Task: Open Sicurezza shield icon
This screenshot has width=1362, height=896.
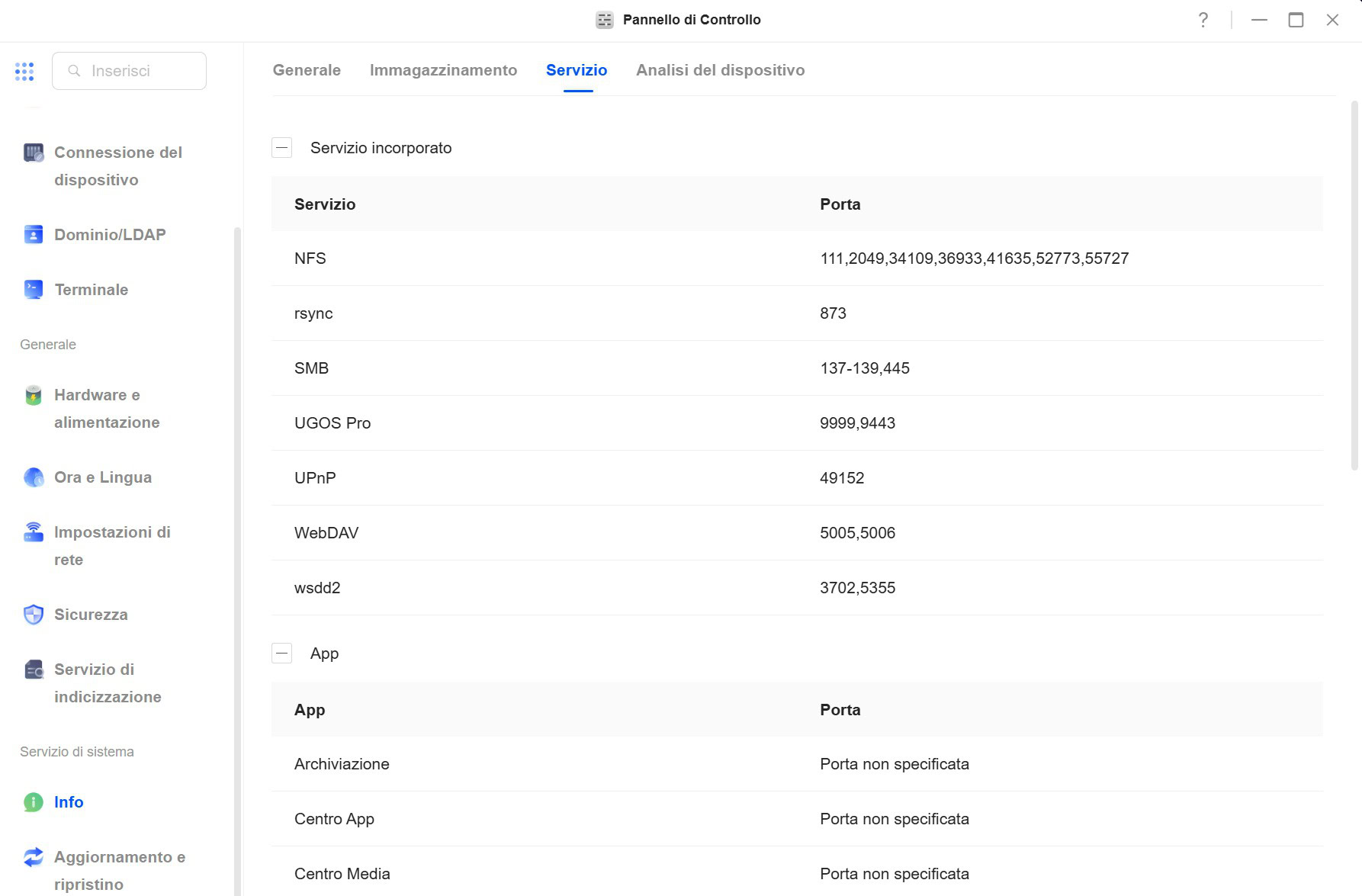Action: tap(34, 615)
